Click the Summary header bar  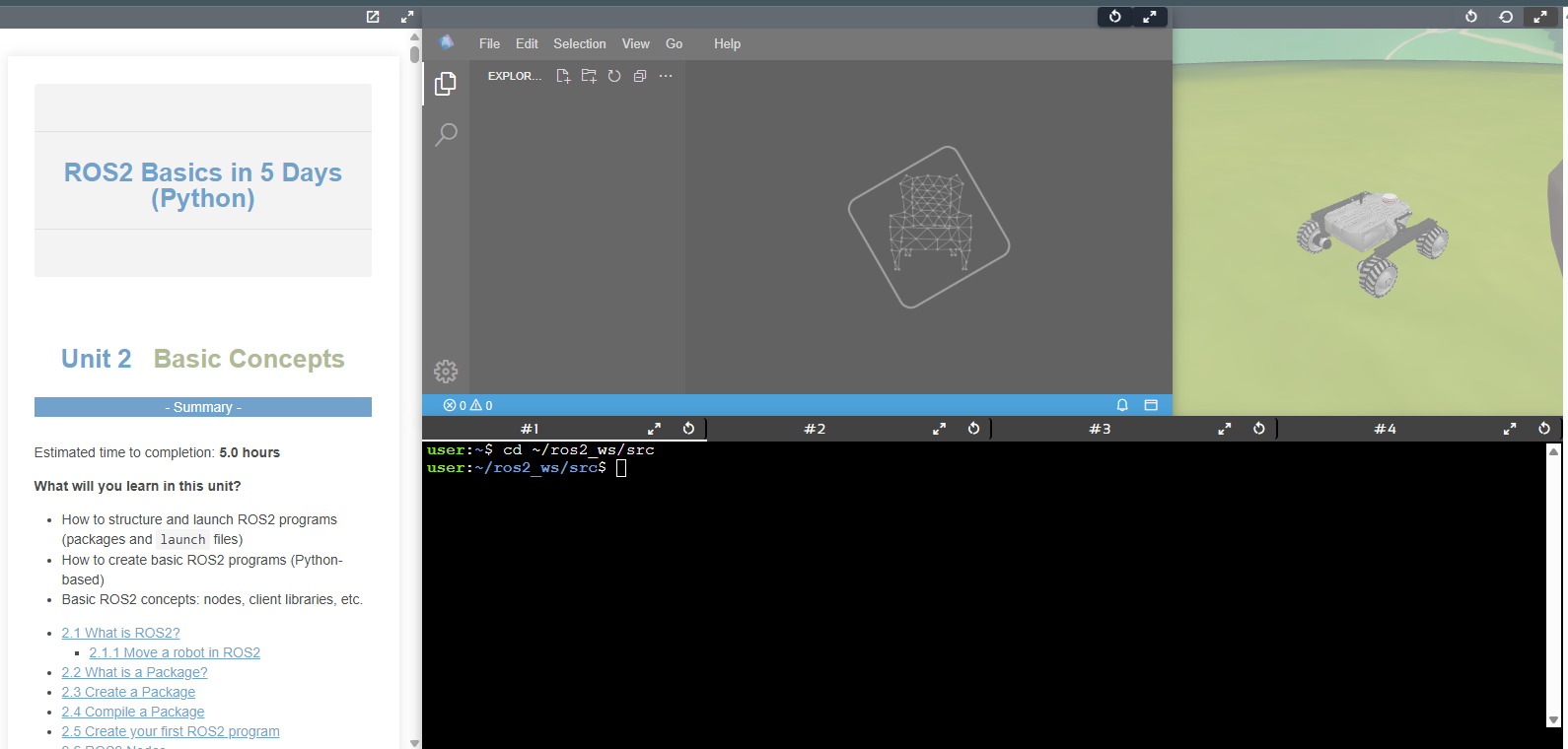(203, 407)
